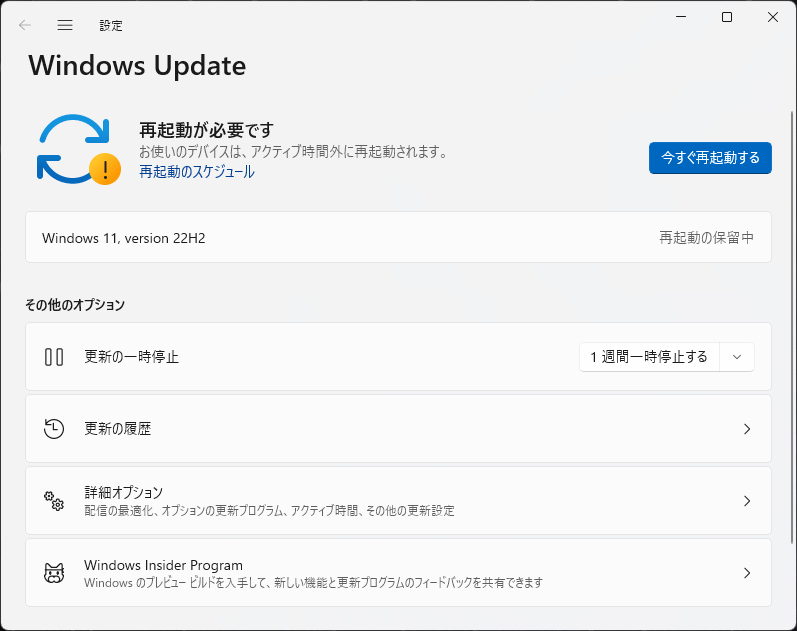Select the 詳細オプション row title
The height and width of the screenshot is (631, 797).
[124, 492]
